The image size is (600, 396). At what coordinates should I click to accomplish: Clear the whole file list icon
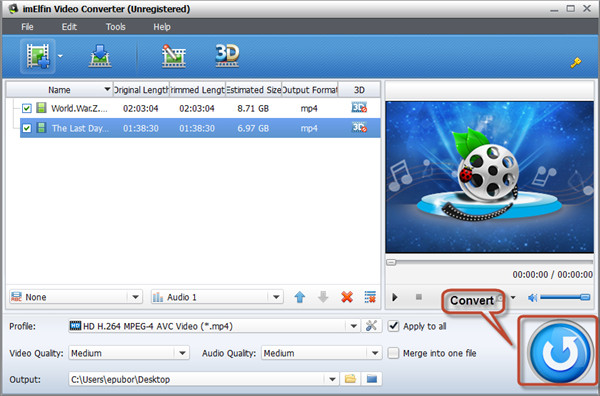(370, 297)
